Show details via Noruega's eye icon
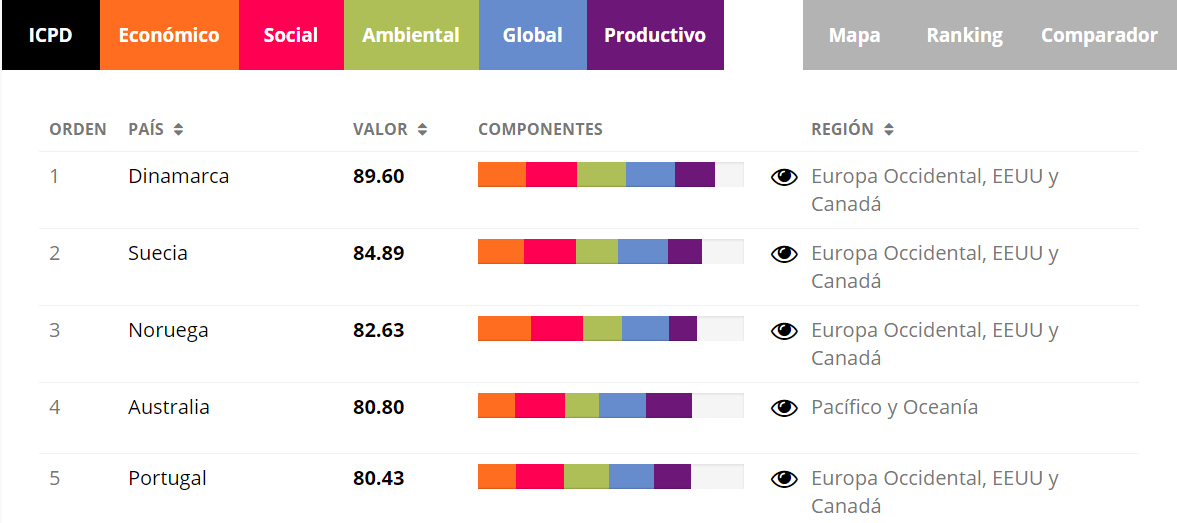Image resolution: width=1177 pixels, height=523 pixels. coord(784,331)
